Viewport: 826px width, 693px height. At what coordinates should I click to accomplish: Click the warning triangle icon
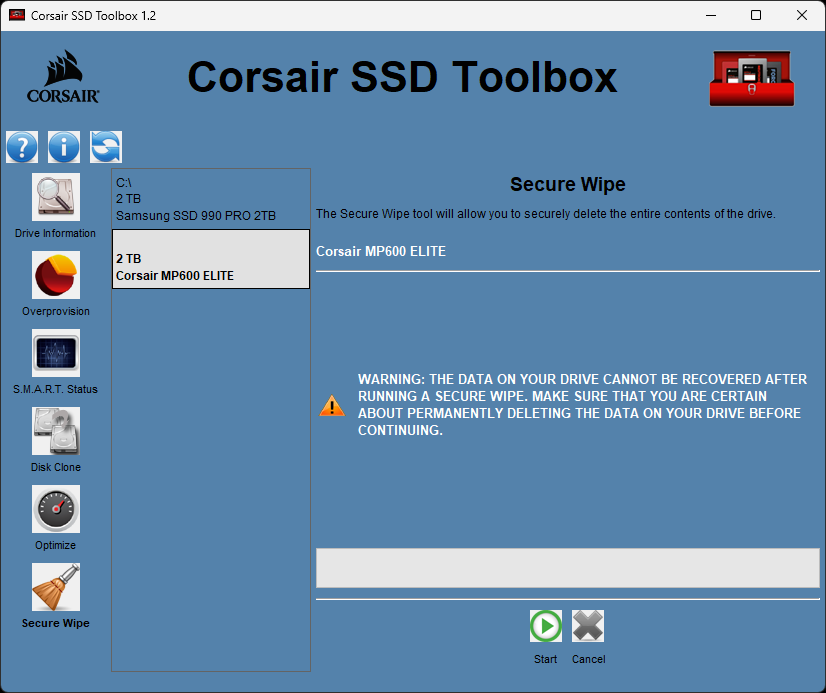coord(332,405)
